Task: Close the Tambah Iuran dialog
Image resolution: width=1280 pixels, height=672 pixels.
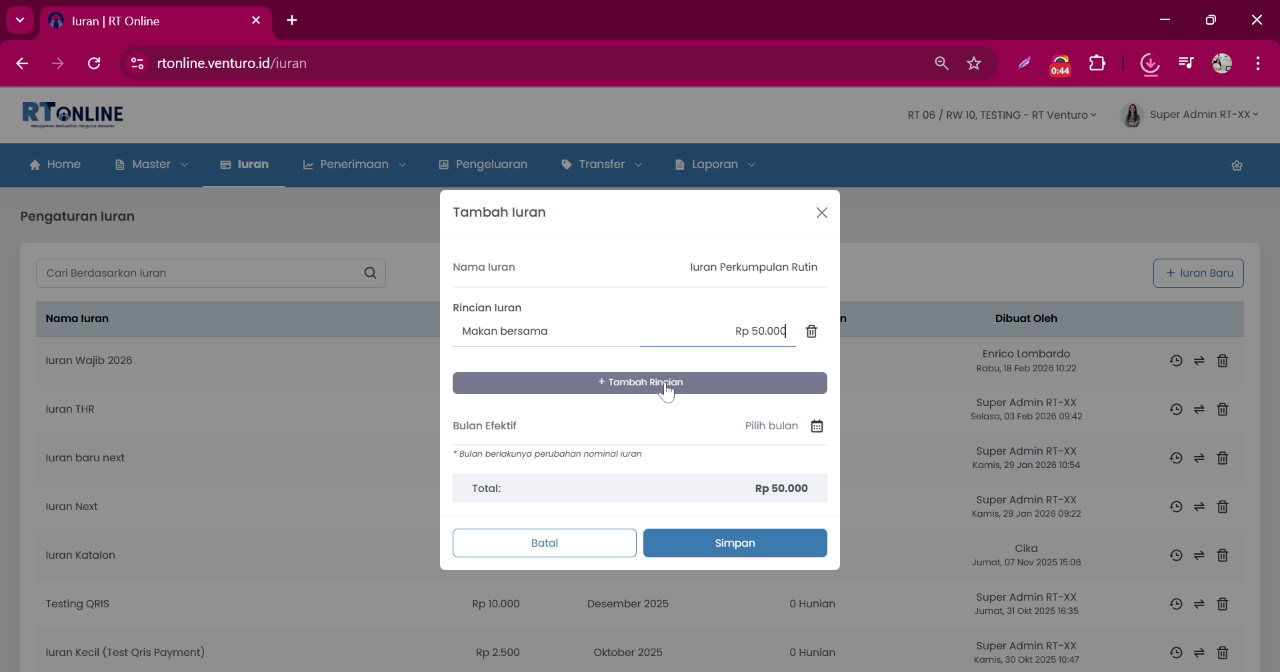Action: [x=822, y=212]
